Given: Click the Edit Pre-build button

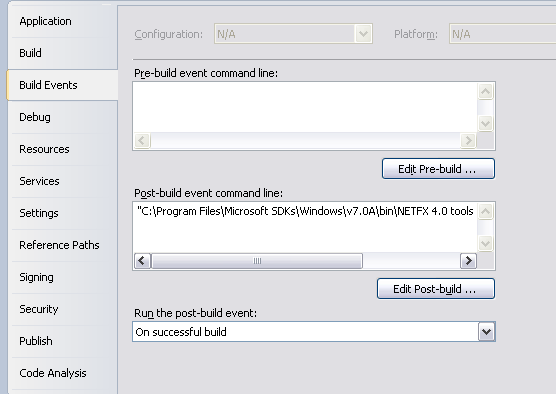Looking at the screenshot, I should pyautogui.click(x=438, y=169).
